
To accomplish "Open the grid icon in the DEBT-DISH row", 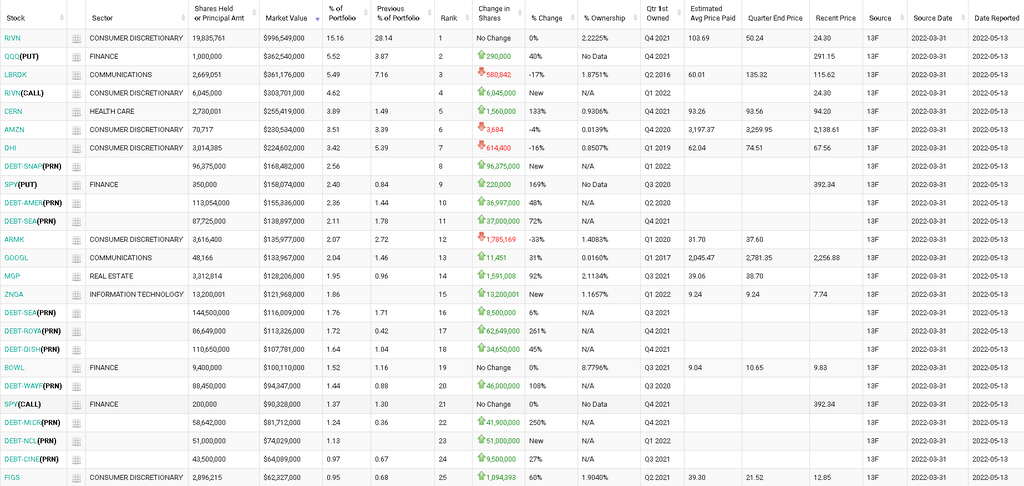I will coord(76,350).
